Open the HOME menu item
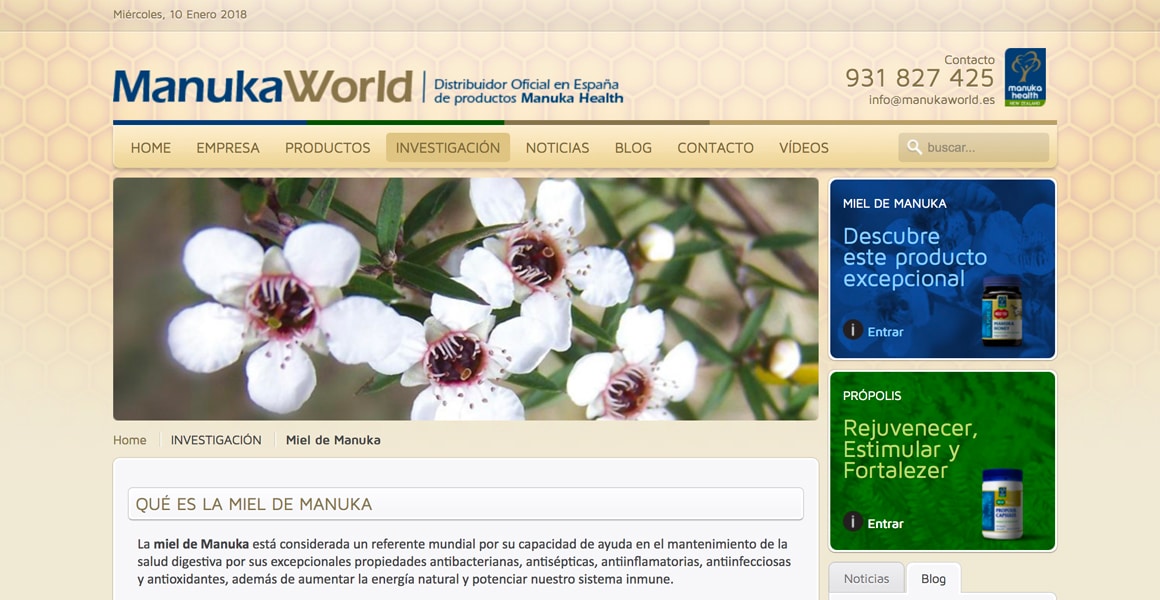The image size is (1160, 600). pyautogui.click(x=151, y=148)
